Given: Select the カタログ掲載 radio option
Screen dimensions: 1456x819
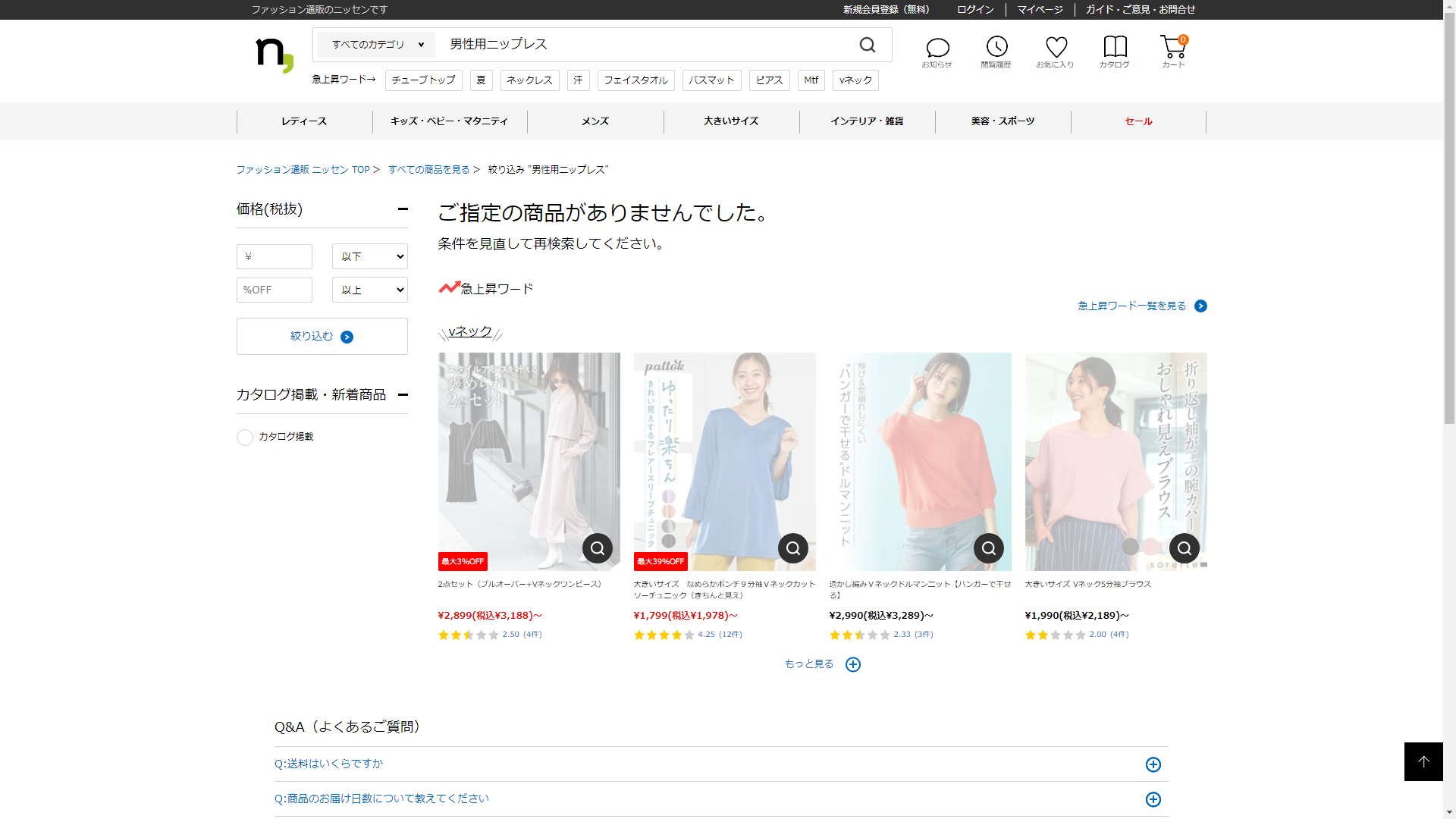Looking at the screenshot, I should 245,438.
